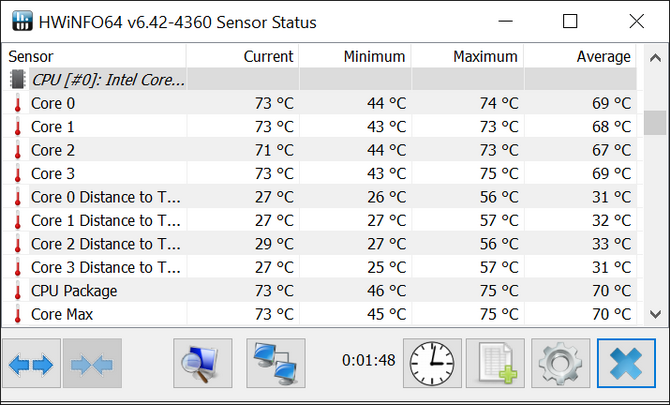Click Core 2 current value 71 °C
Image resolution: width=670 pixels, height=405 pixels.
coord(274,150)
